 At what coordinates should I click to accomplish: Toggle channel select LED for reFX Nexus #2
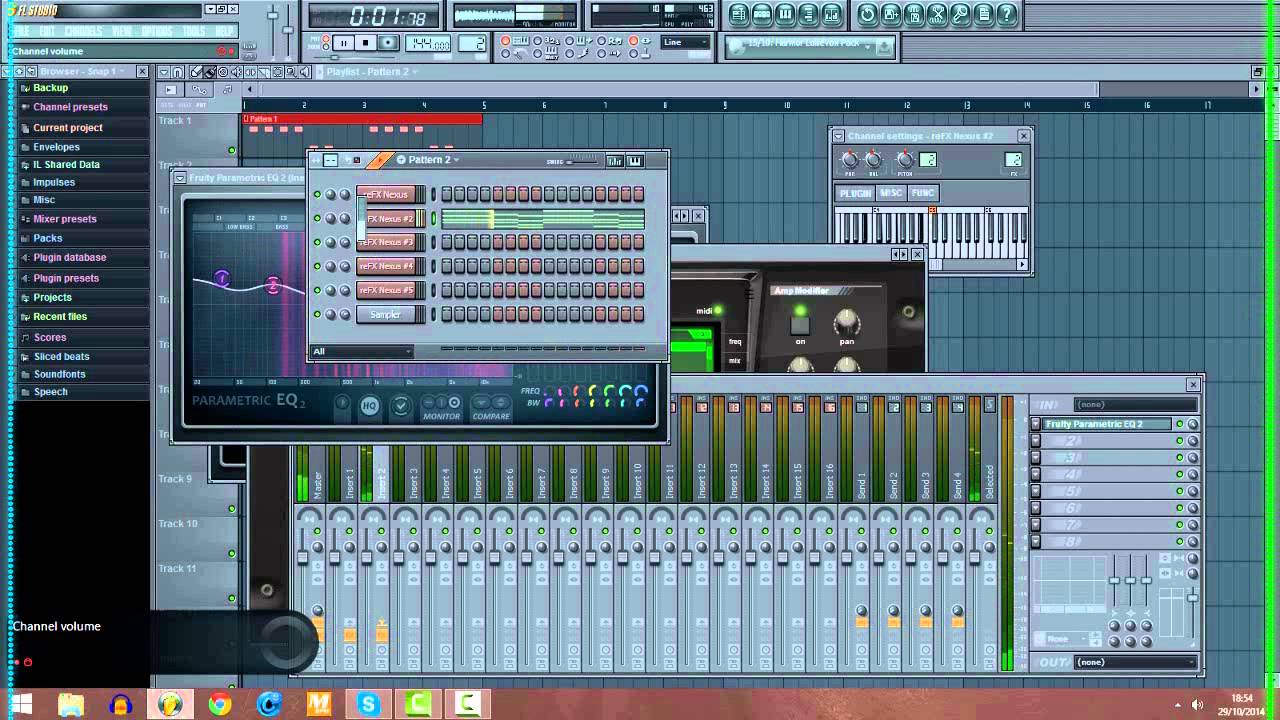click(434, 218)
